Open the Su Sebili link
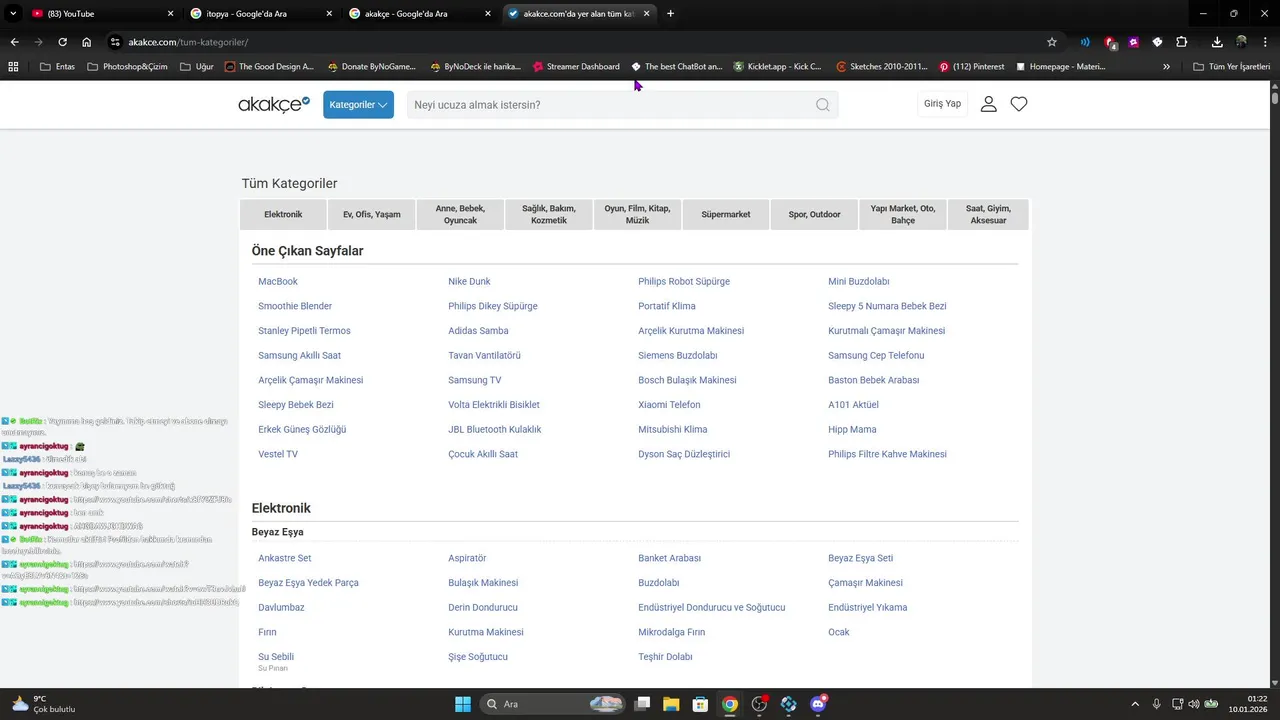This screenshot has height=720, width=1280. click(276, 657)
